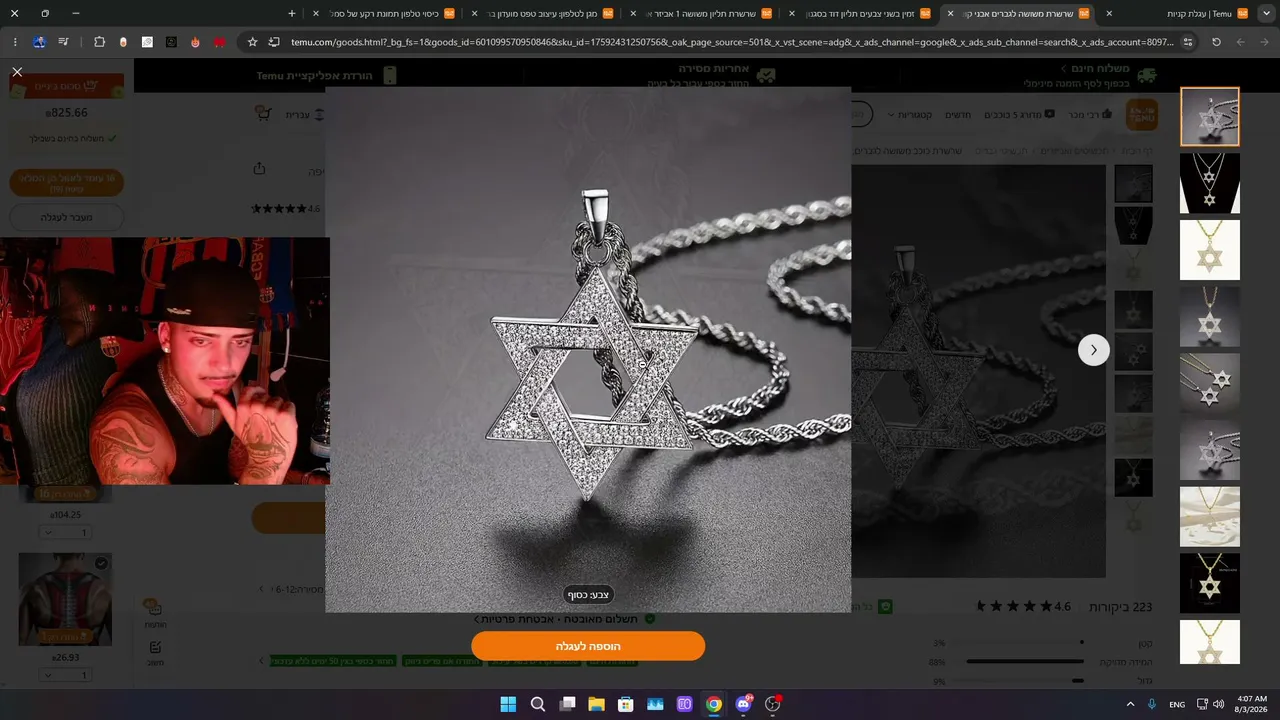Click the share icon on the product page
1280x720 pixels.
click(259, 168)
